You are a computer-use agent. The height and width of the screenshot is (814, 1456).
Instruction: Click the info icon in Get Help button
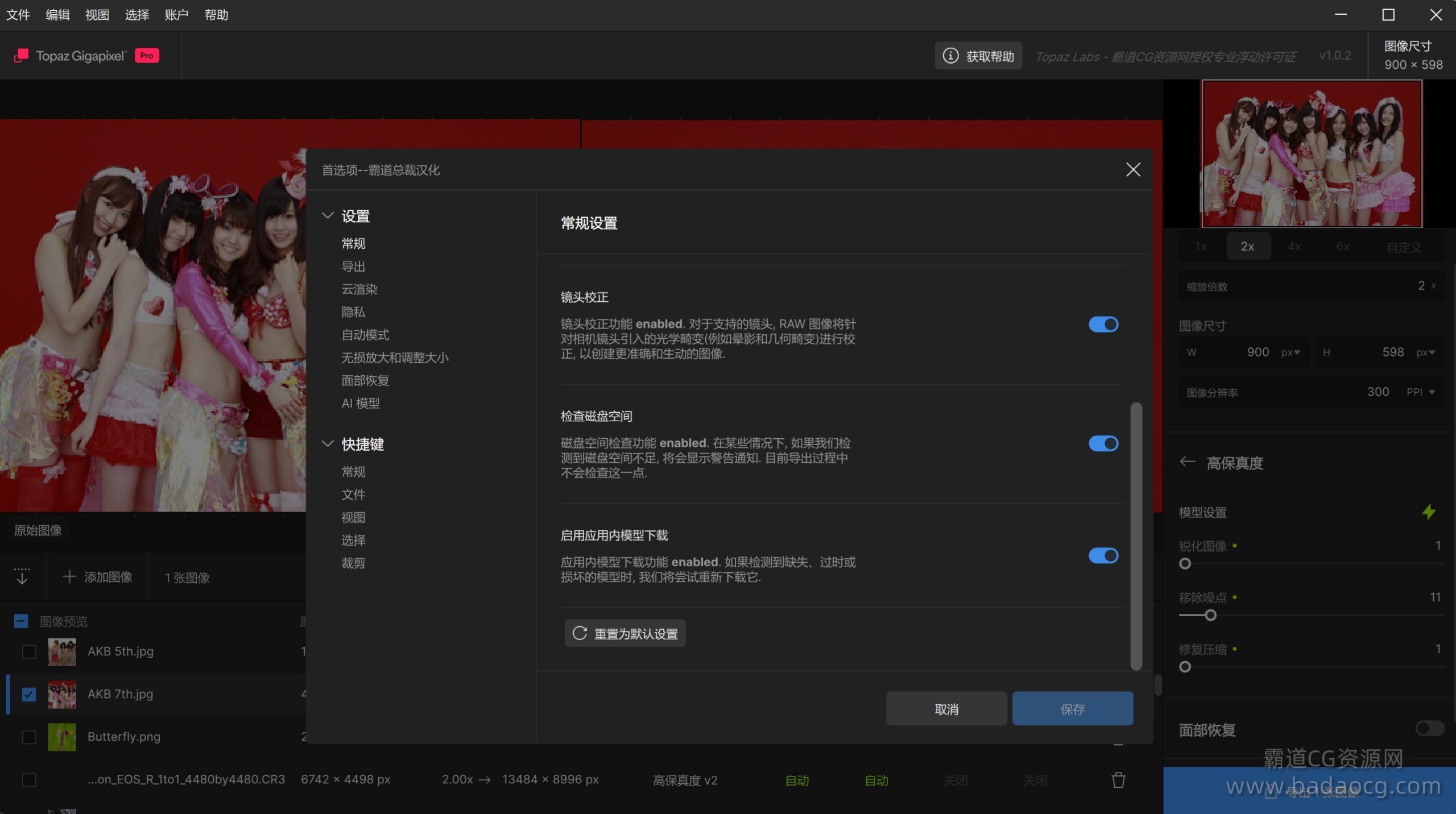click(x=950, y=56)
